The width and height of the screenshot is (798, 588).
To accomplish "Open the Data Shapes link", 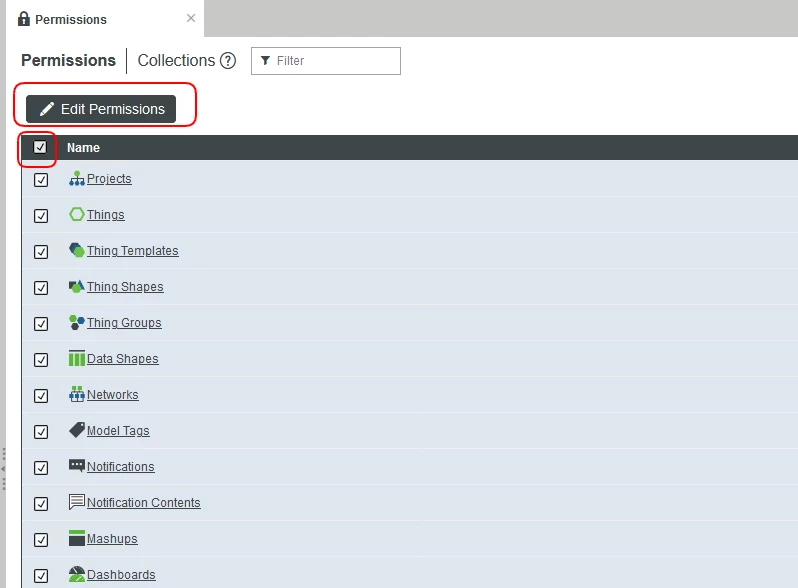I will [x=123, y=358].
